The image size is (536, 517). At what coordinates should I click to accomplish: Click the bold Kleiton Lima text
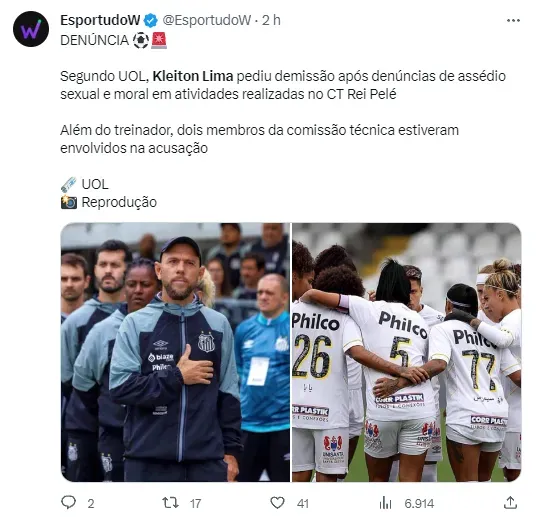click(x=193, y=76)
